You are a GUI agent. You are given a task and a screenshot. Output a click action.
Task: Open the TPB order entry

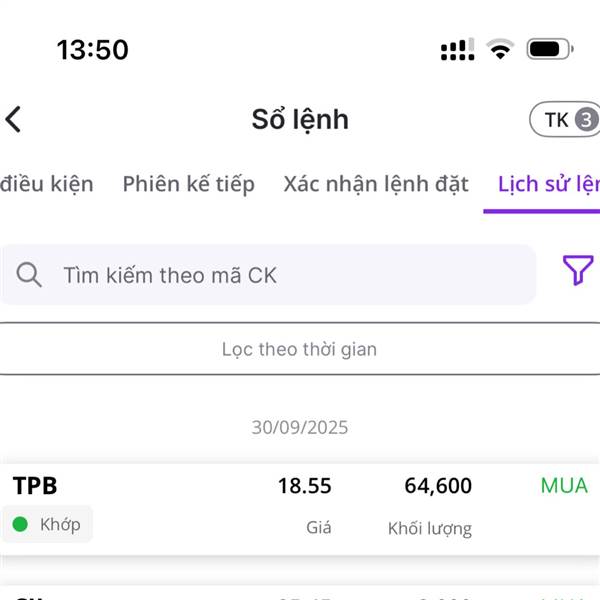click(300, 509)
